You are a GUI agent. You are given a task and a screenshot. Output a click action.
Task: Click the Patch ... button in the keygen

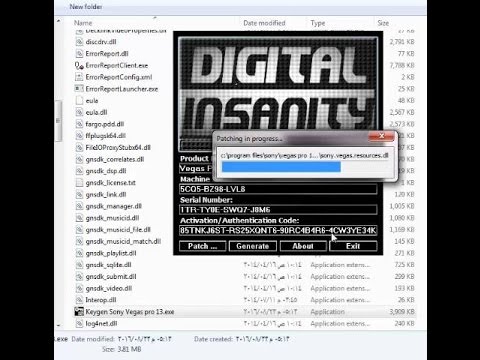click(x=203, y=246)
